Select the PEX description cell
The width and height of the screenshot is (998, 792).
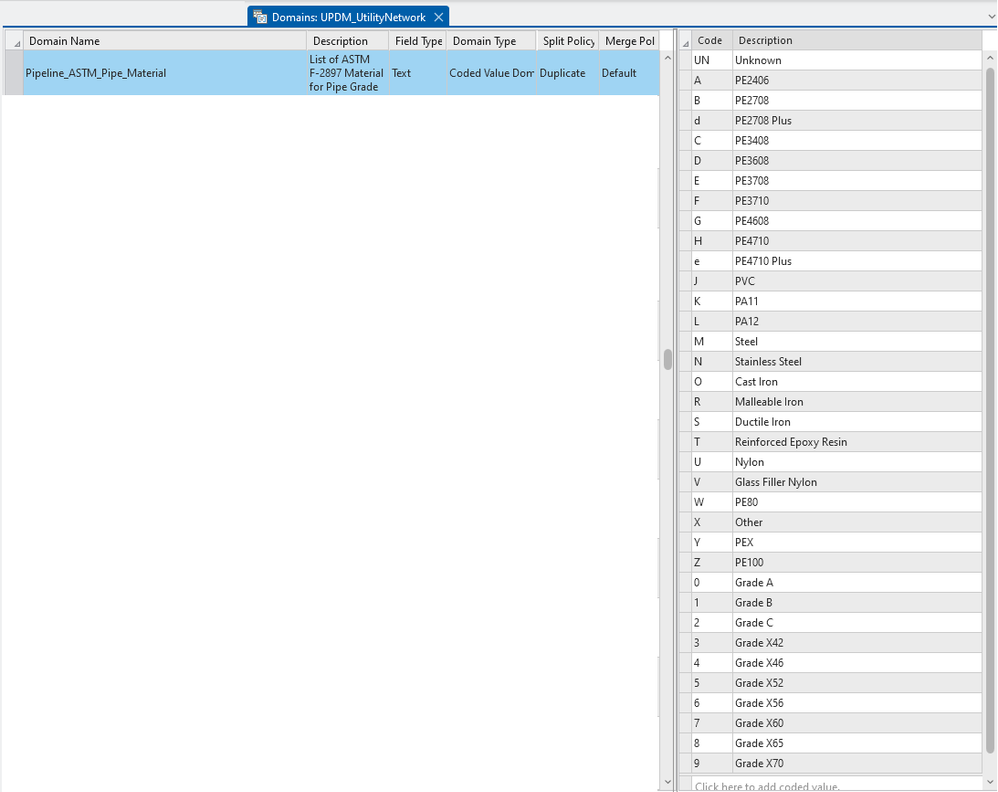point(857,542)
